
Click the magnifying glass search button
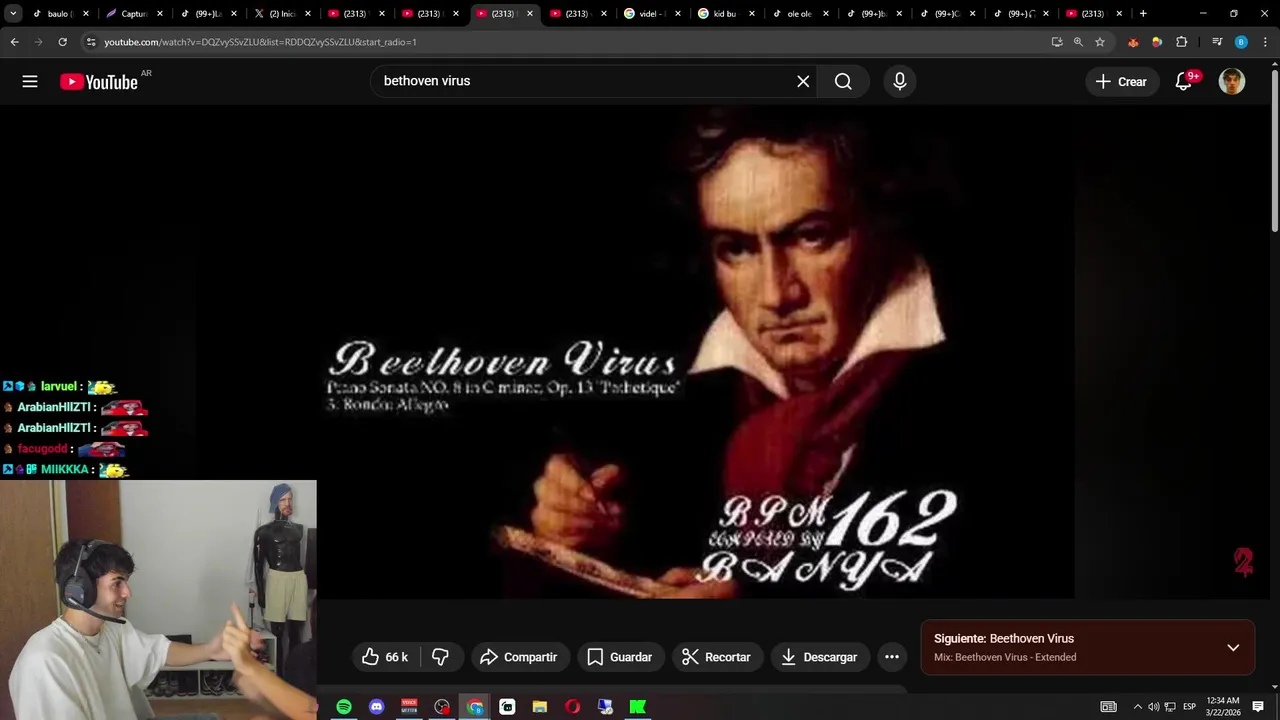pos(843,81)
